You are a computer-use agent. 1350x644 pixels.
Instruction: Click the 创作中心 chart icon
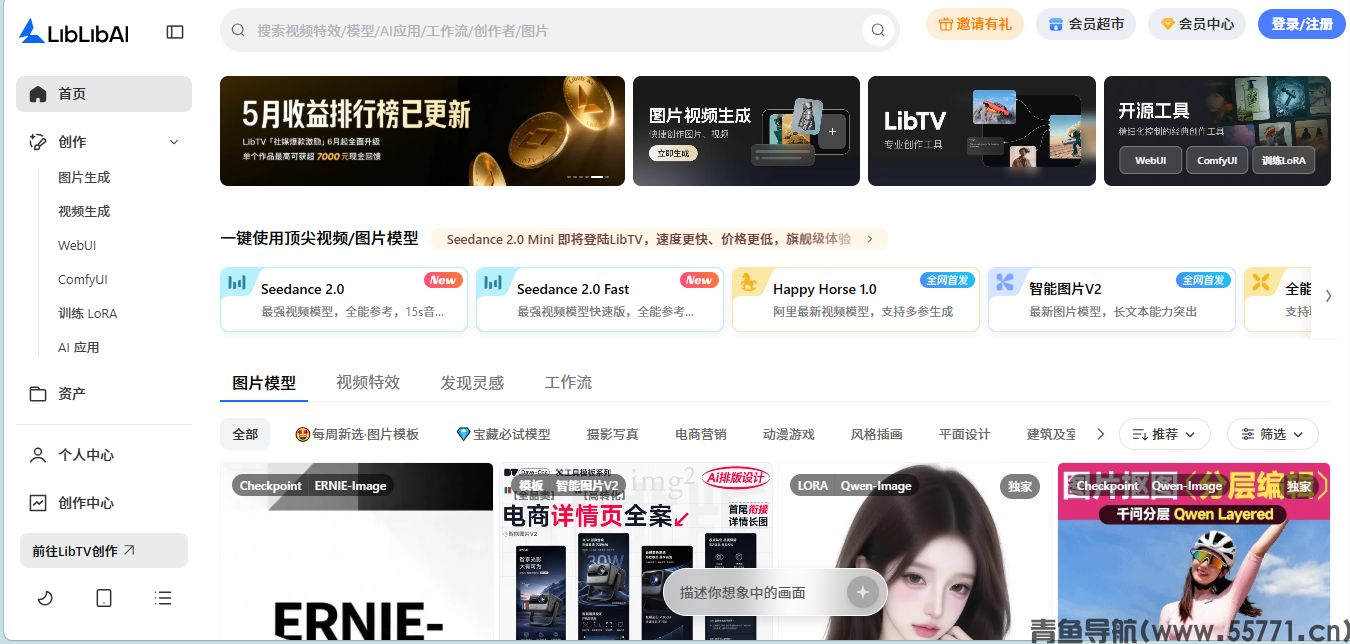(38, 503)
